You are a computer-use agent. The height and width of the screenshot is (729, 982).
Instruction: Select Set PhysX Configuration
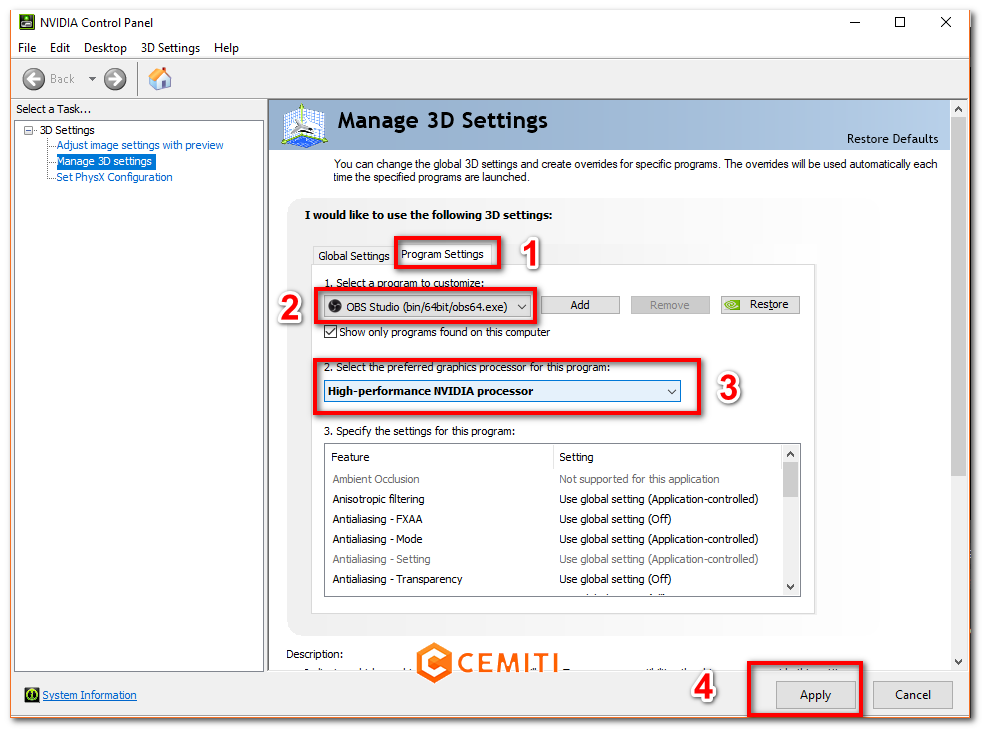pyautogui.click(x=114, y=177)
